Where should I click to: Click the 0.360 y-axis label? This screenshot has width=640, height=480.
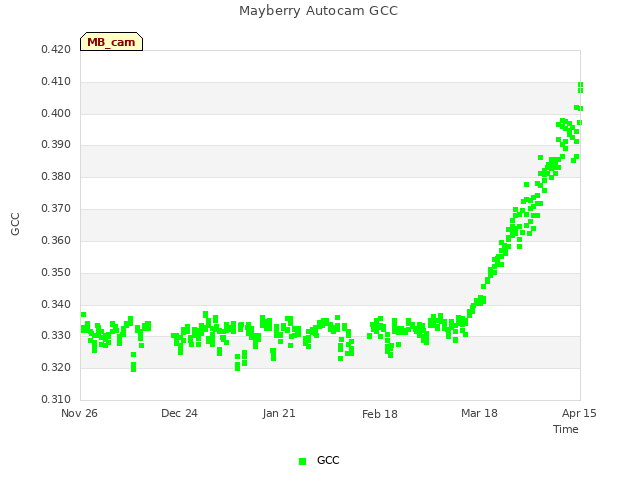[56, 240]
